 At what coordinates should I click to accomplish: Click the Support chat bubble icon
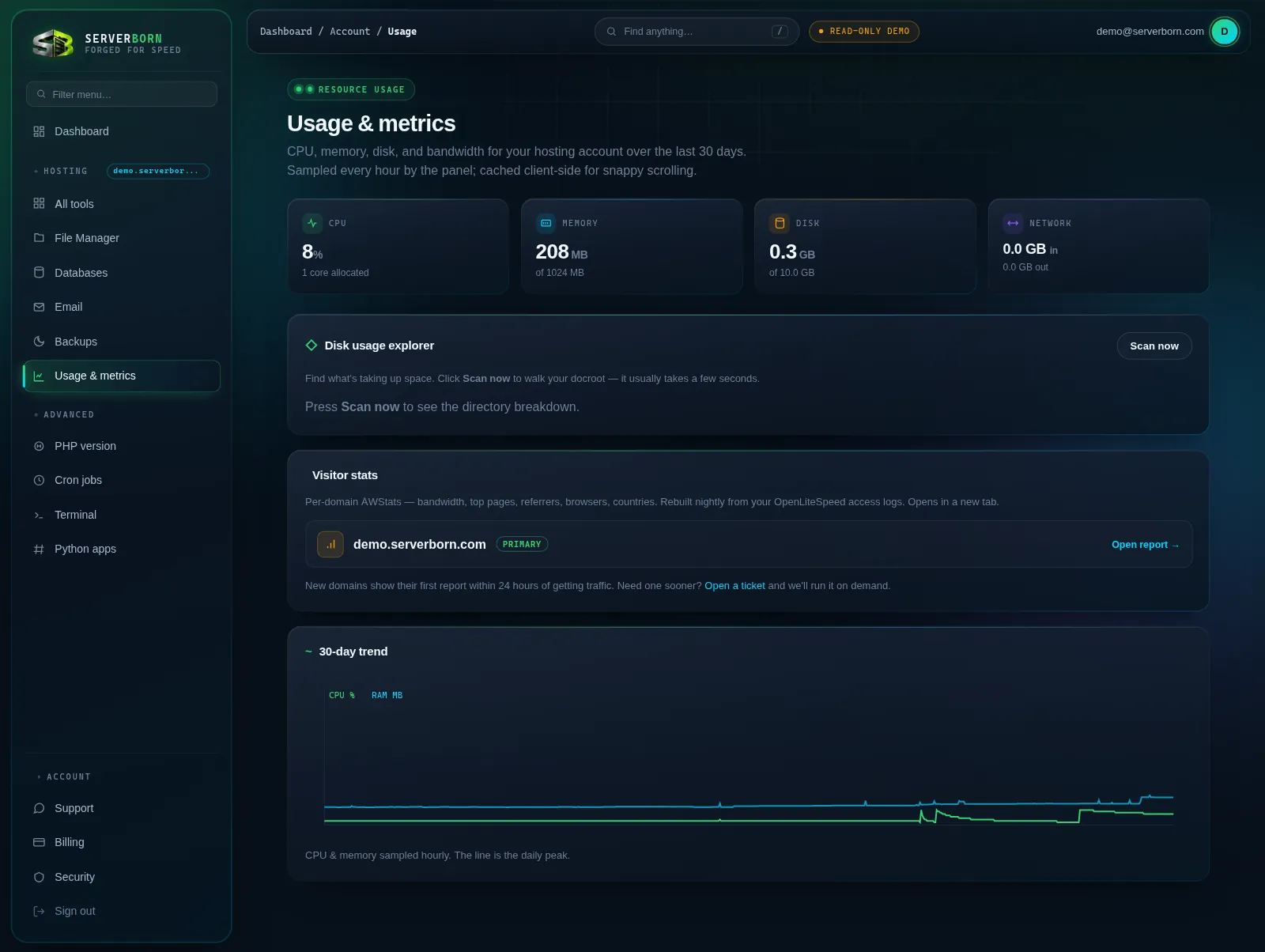tap(39, 808)
